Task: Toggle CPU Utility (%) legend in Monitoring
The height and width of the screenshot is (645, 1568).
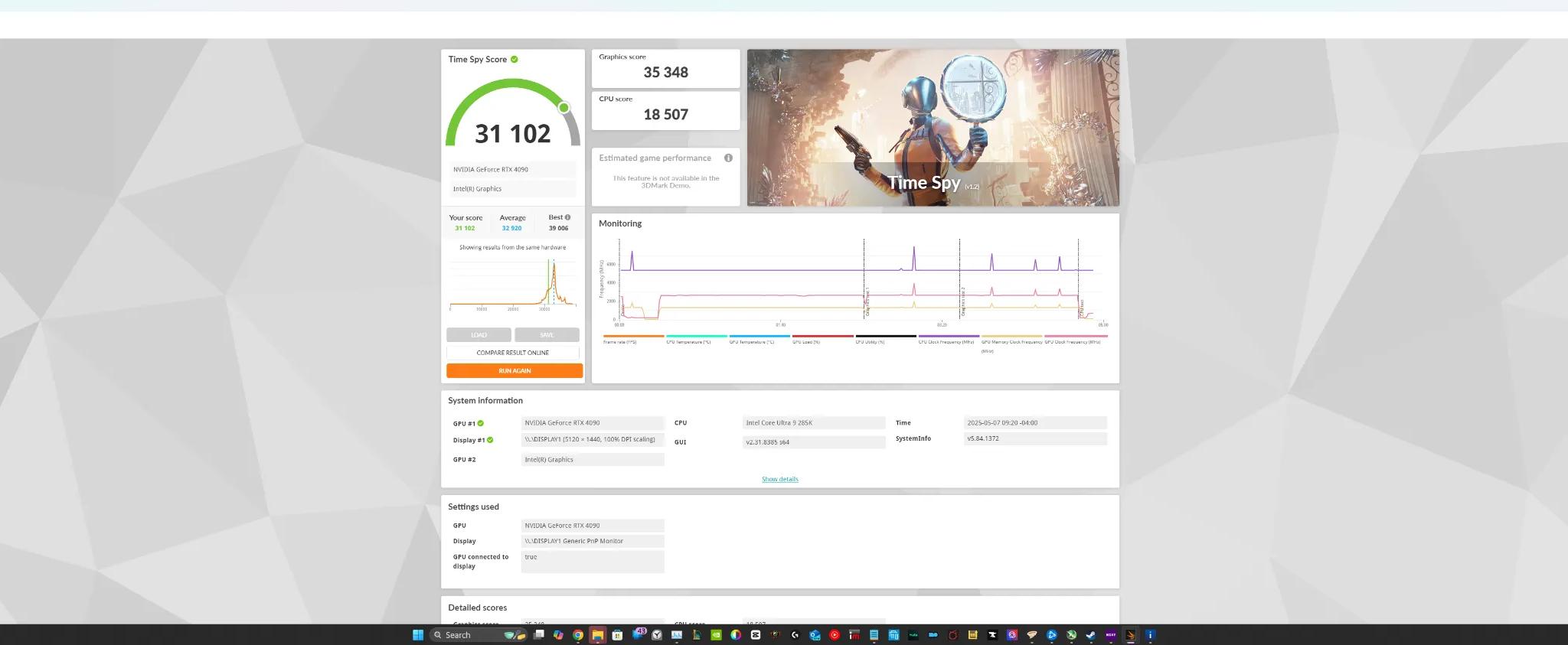Action: click(885, 339)
